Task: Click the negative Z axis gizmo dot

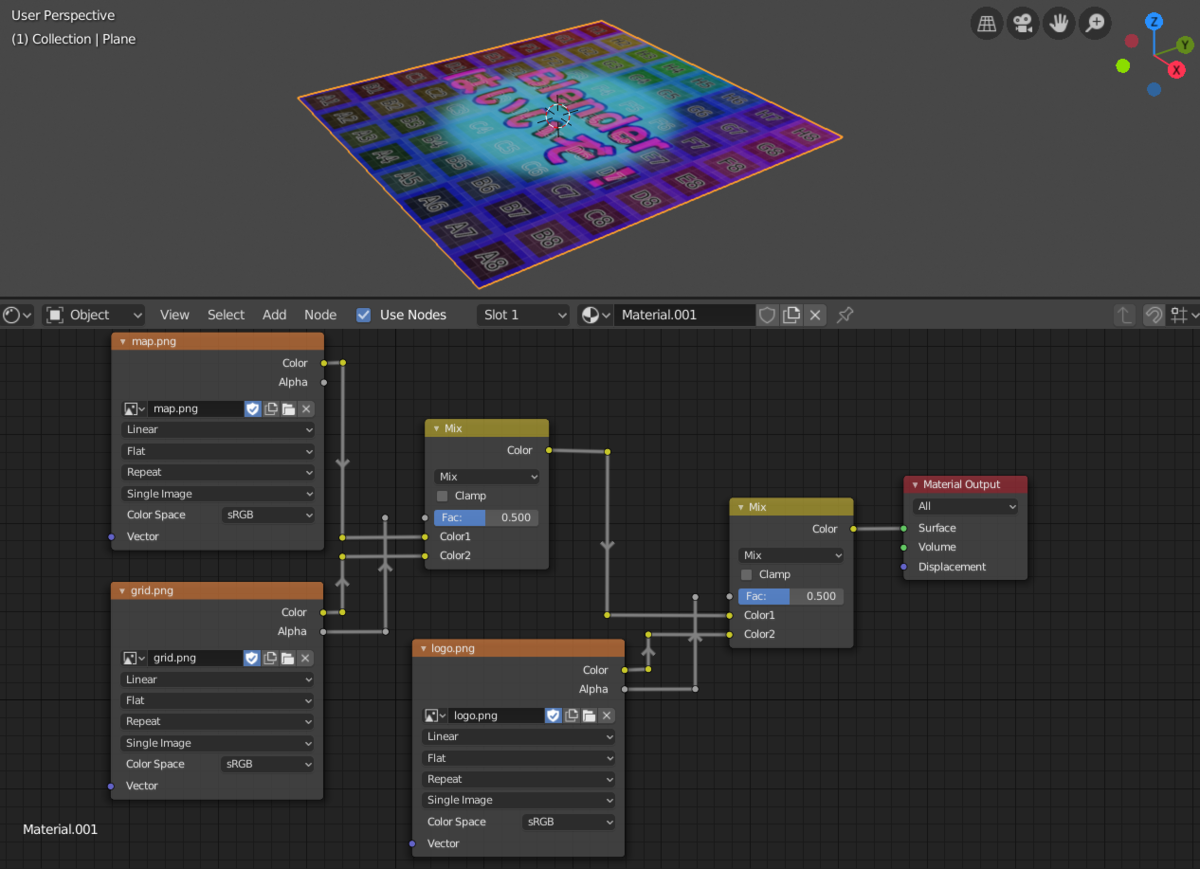Action: tap(1154, 89)
